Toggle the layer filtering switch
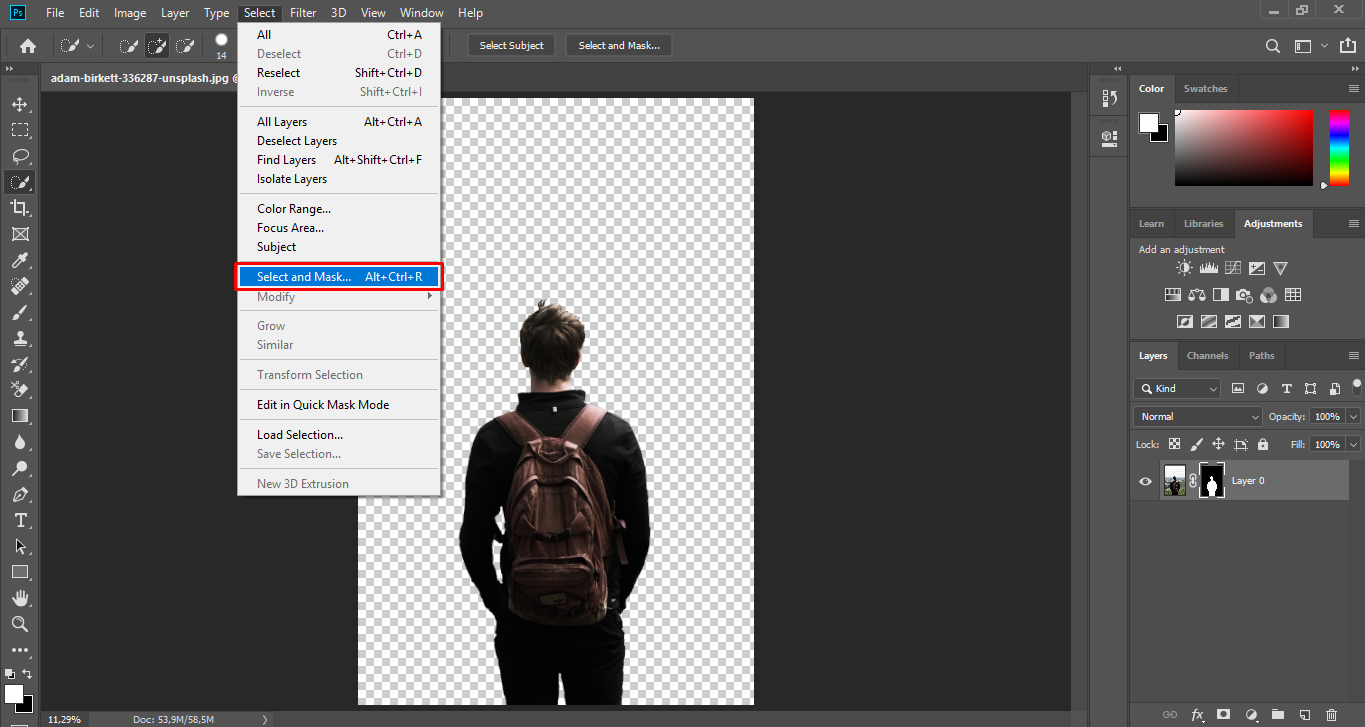This screenshot has height=727, width=1365. pos(1356,386)
